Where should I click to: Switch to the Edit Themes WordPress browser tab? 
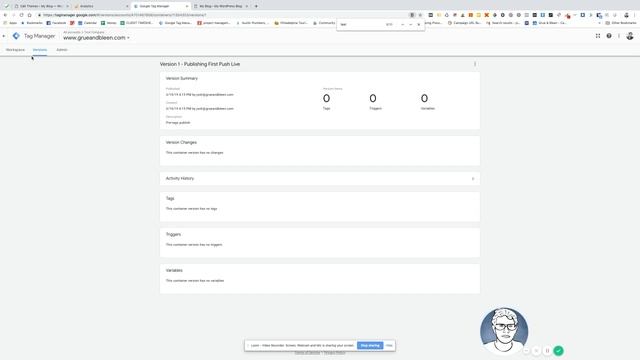pos(41,6)
